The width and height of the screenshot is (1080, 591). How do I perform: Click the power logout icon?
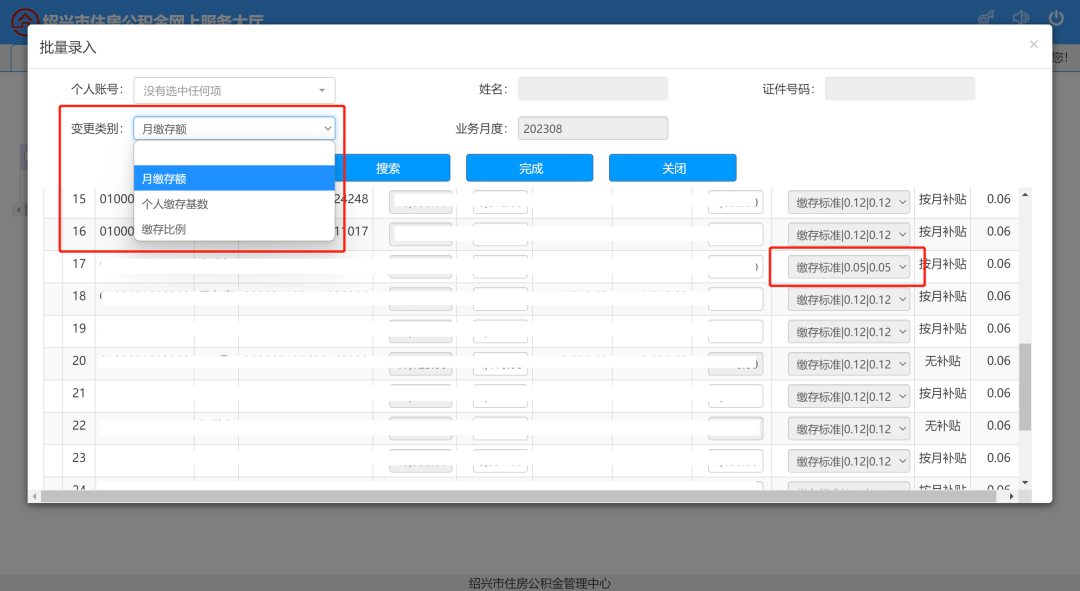point(1056,17)
